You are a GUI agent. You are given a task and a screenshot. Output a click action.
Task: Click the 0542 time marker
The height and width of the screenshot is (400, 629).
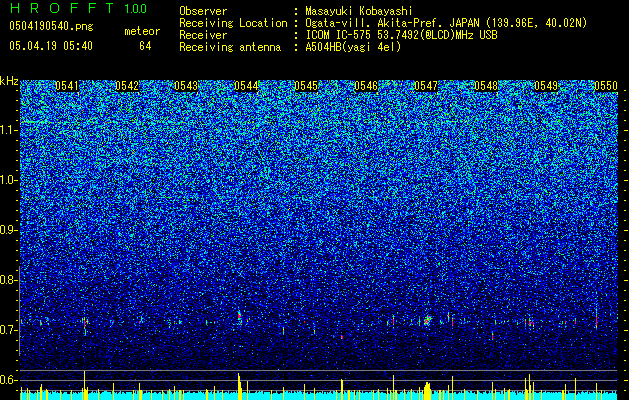coord(127,86)
